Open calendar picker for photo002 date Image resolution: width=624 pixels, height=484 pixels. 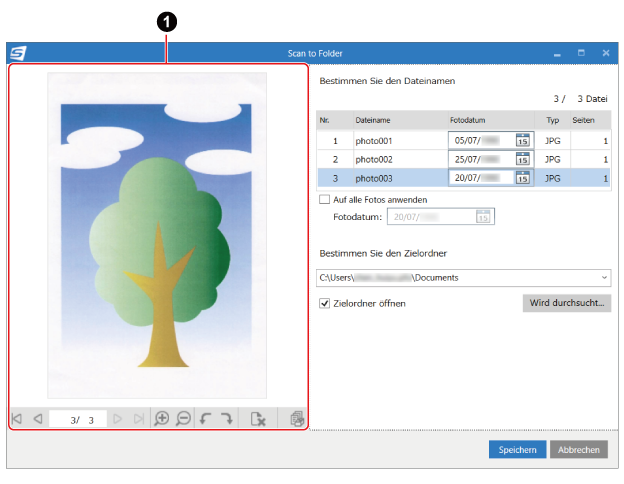(523, 159)
